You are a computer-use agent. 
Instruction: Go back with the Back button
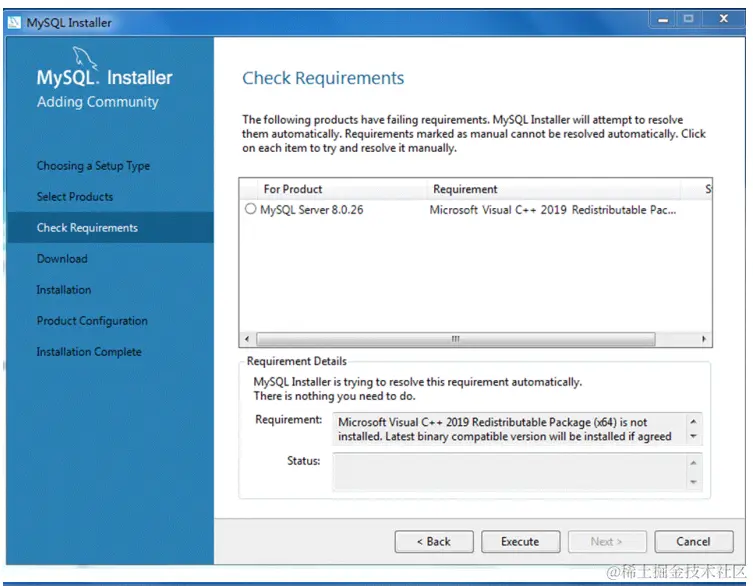point(434,542)
